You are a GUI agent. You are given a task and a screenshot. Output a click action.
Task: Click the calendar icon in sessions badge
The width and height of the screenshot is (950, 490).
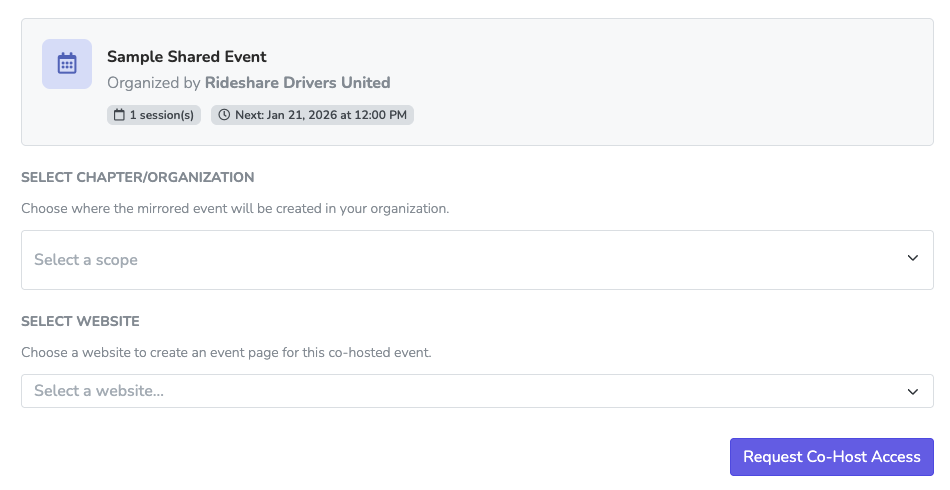119,115
